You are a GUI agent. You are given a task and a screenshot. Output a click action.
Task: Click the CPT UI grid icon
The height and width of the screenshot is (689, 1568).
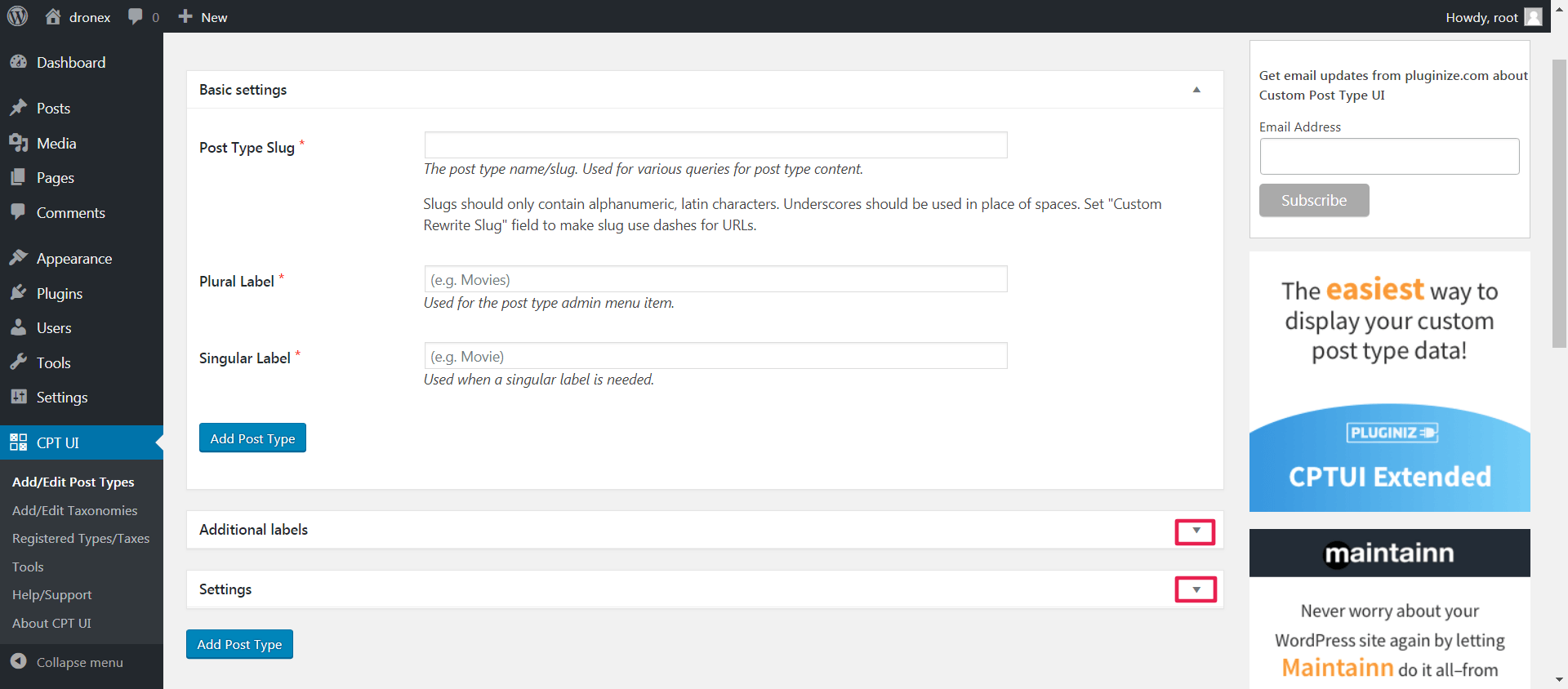(18, 442)
